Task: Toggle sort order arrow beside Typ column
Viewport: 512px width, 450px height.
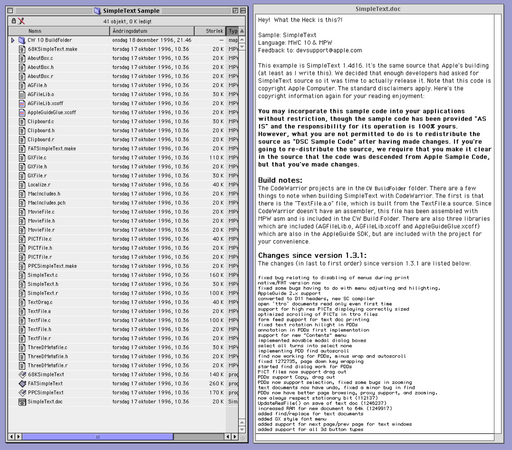Action: coord(242,31)
